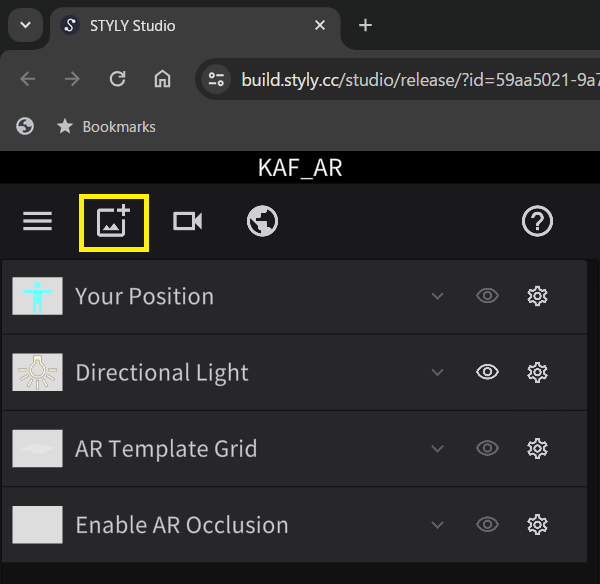
Task: Toggle visibility eye for AR Template Grid
Action: coord(487,448)
